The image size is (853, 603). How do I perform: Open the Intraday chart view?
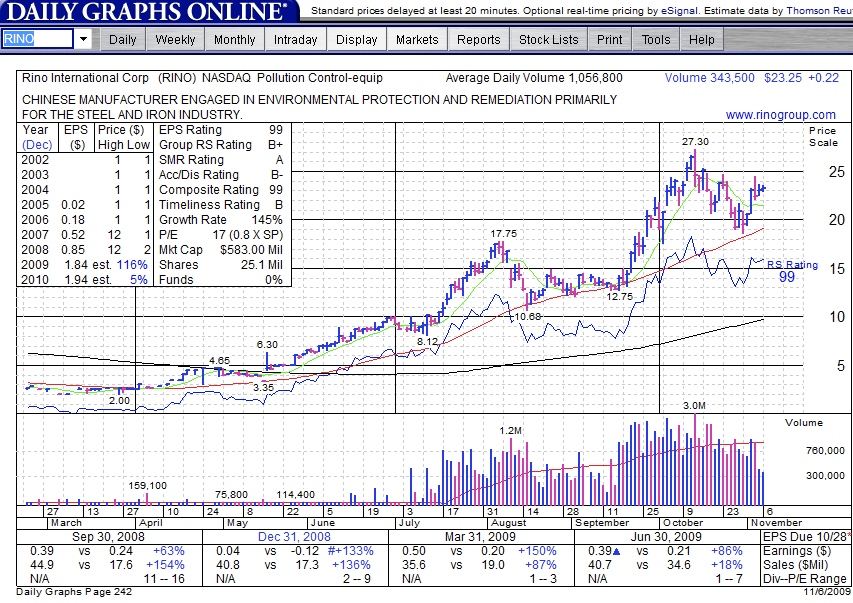(x=295, y=40)
